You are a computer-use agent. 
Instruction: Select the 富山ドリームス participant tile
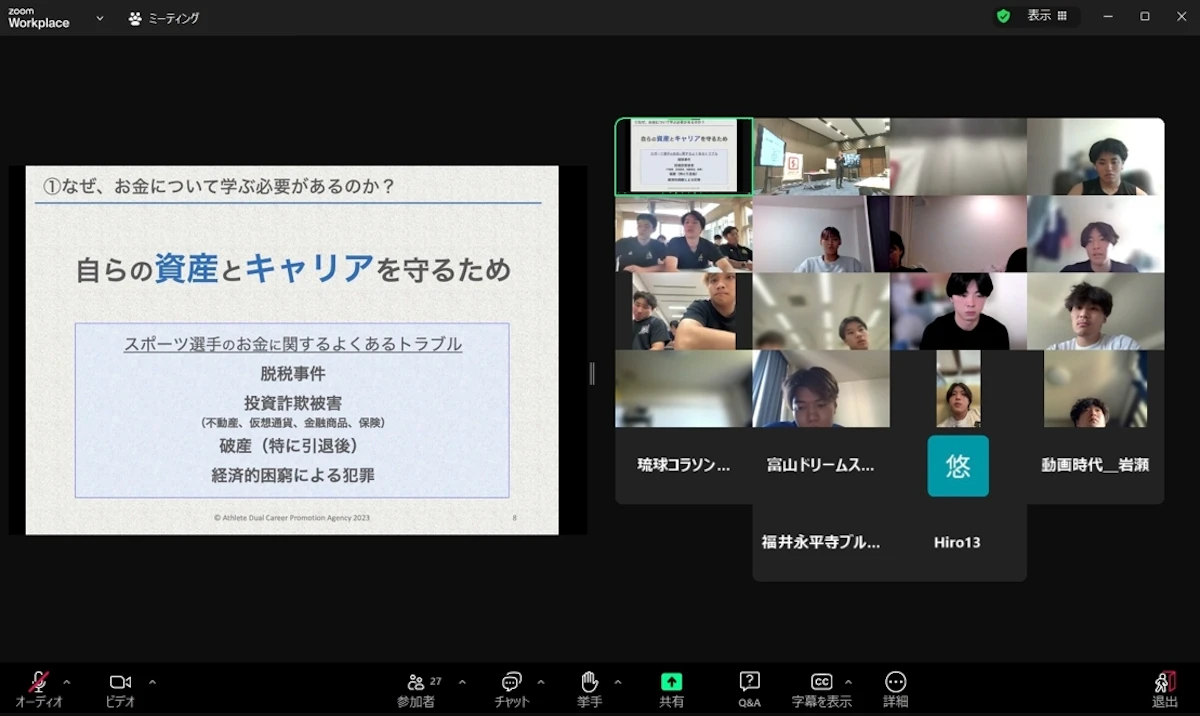(821, 465)
